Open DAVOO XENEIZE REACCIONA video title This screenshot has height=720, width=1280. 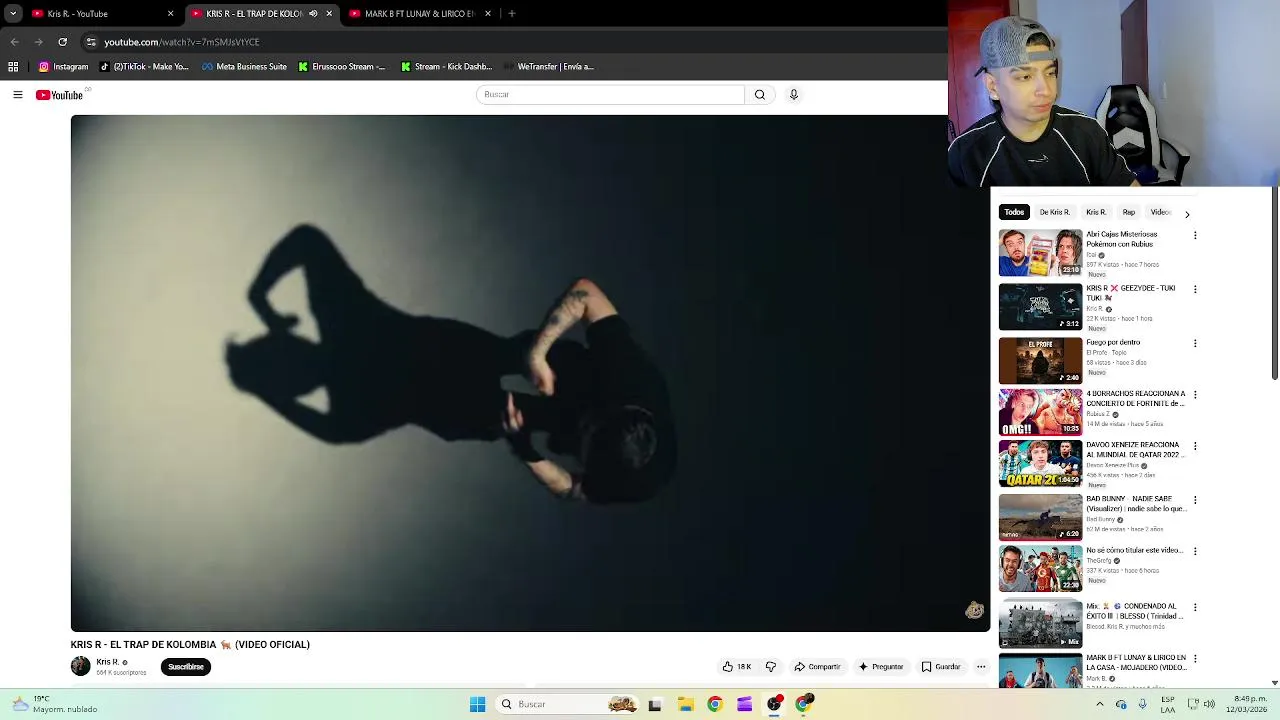pyautogui.click(x=1135, y=449)
